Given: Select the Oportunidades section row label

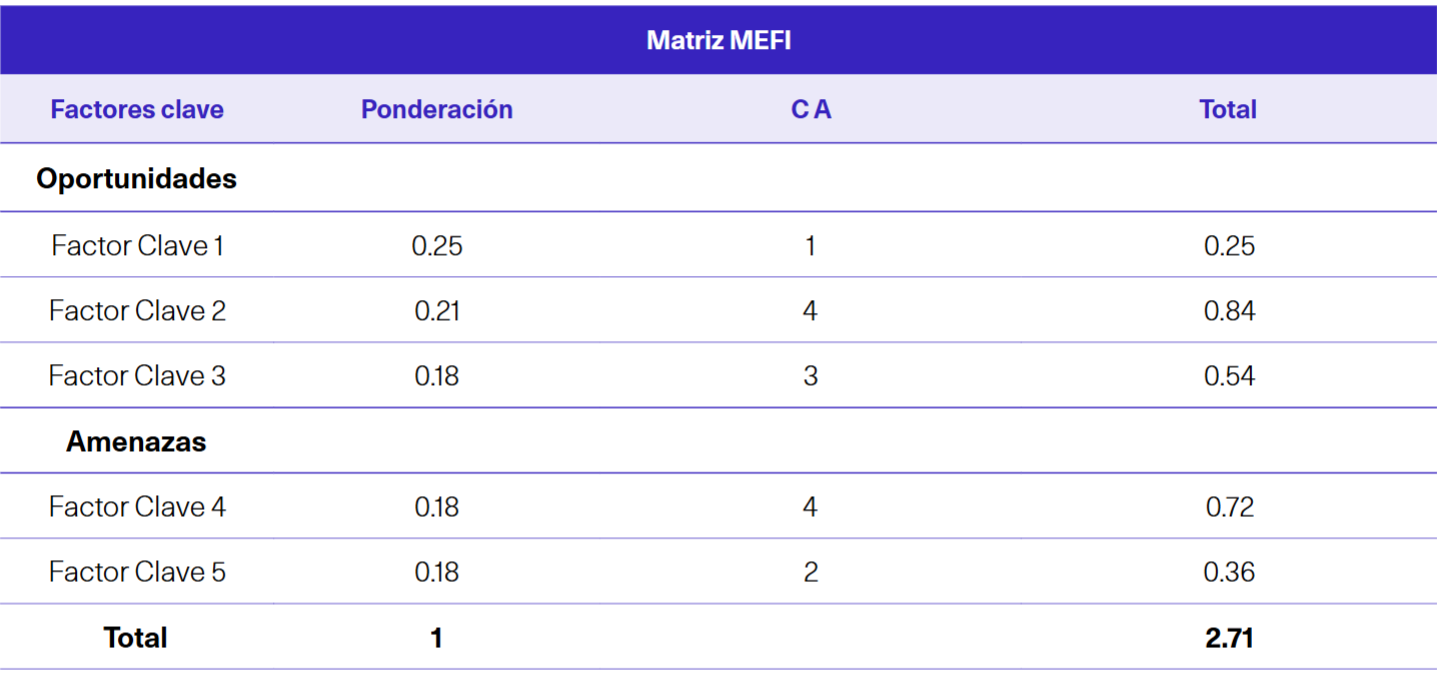Looking at the screenshot, I should tap(137, 179).
